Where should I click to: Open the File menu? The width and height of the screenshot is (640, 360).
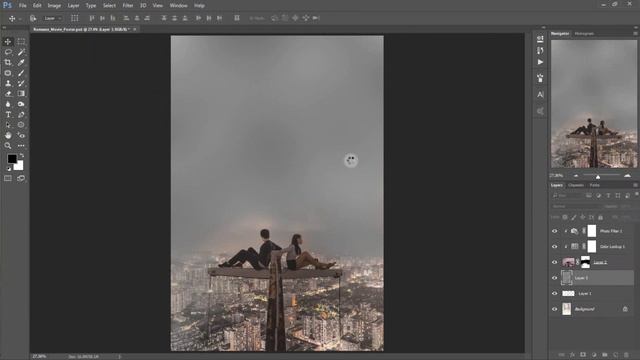point(22,6)
